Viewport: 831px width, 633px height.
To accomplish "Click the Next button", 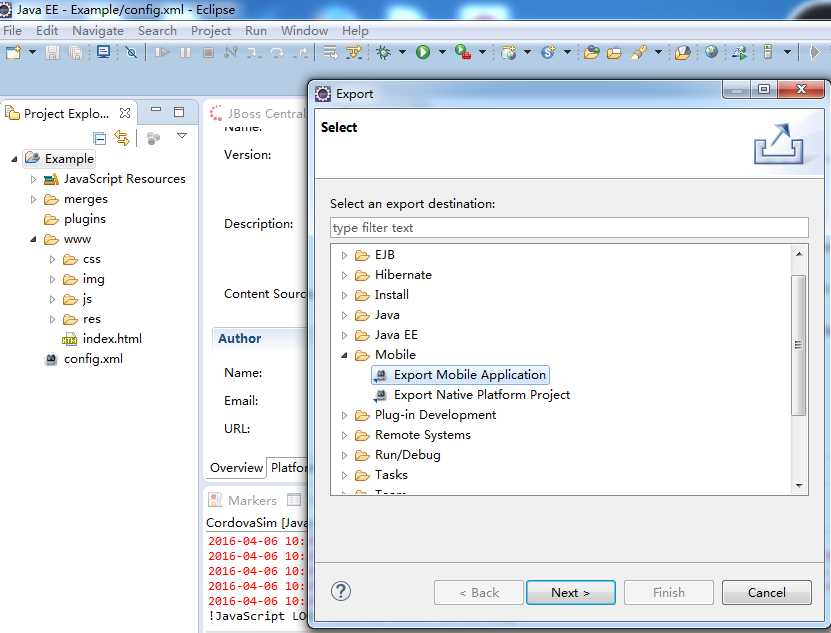I will pos(571,593).
